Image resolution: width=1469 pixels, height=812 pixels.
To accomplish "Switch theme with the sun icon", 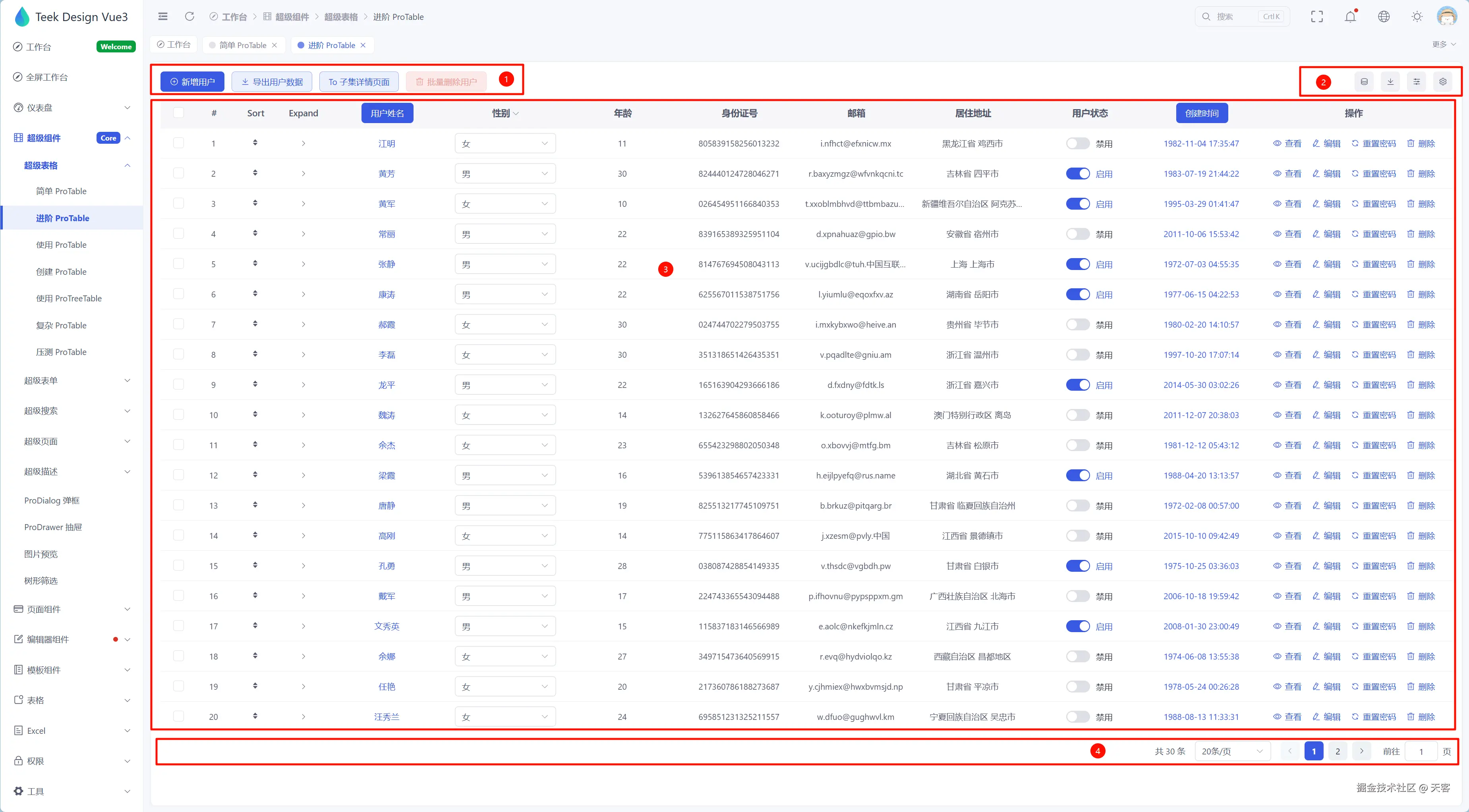I will (x=1417, y=17).
